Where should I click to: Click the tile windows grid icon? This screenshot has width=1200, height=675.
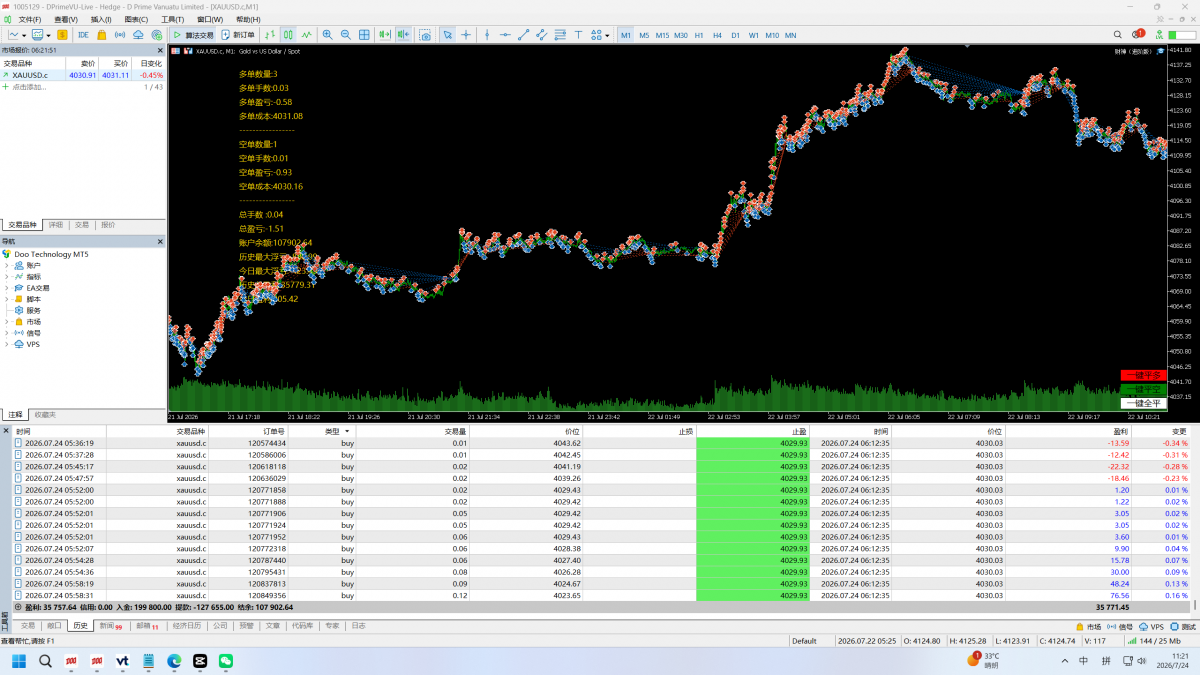click(364, 34)
